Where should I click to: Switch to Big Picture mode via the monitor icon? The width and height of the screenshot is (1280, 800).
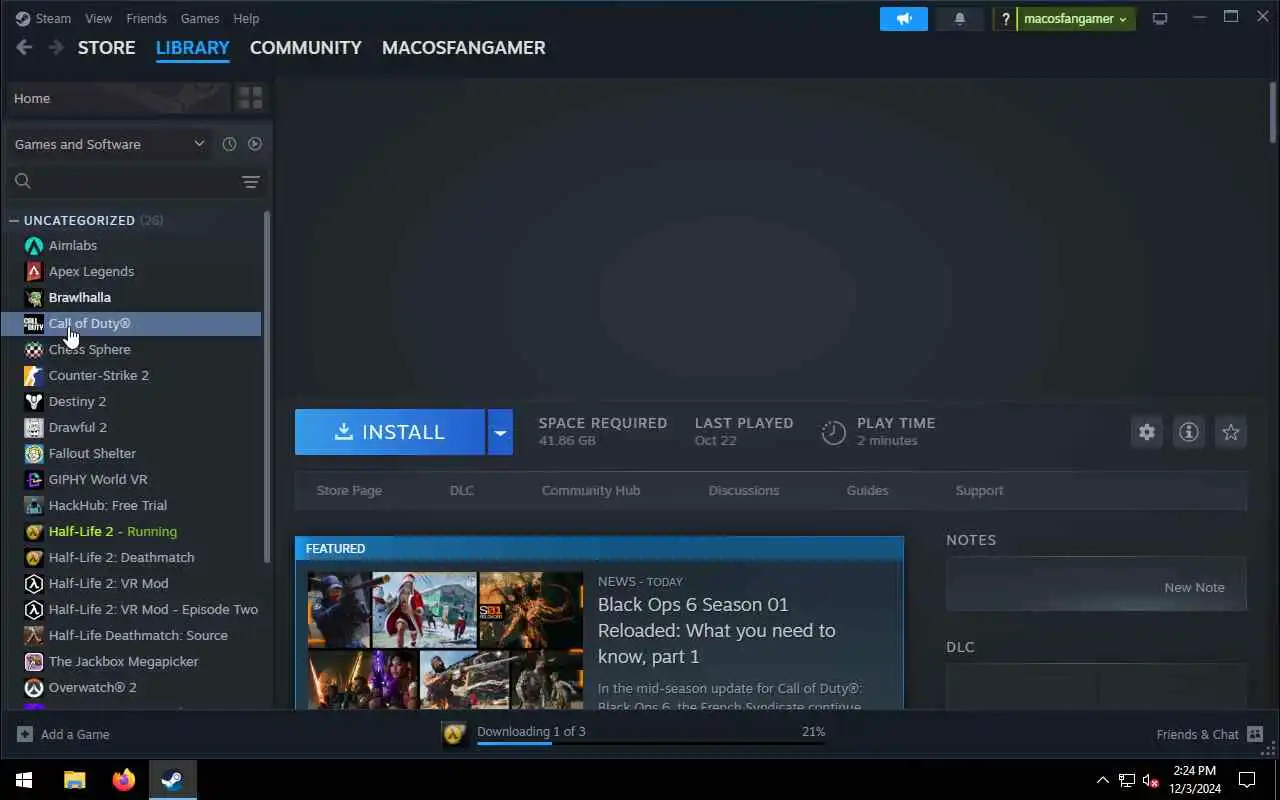1160,19
